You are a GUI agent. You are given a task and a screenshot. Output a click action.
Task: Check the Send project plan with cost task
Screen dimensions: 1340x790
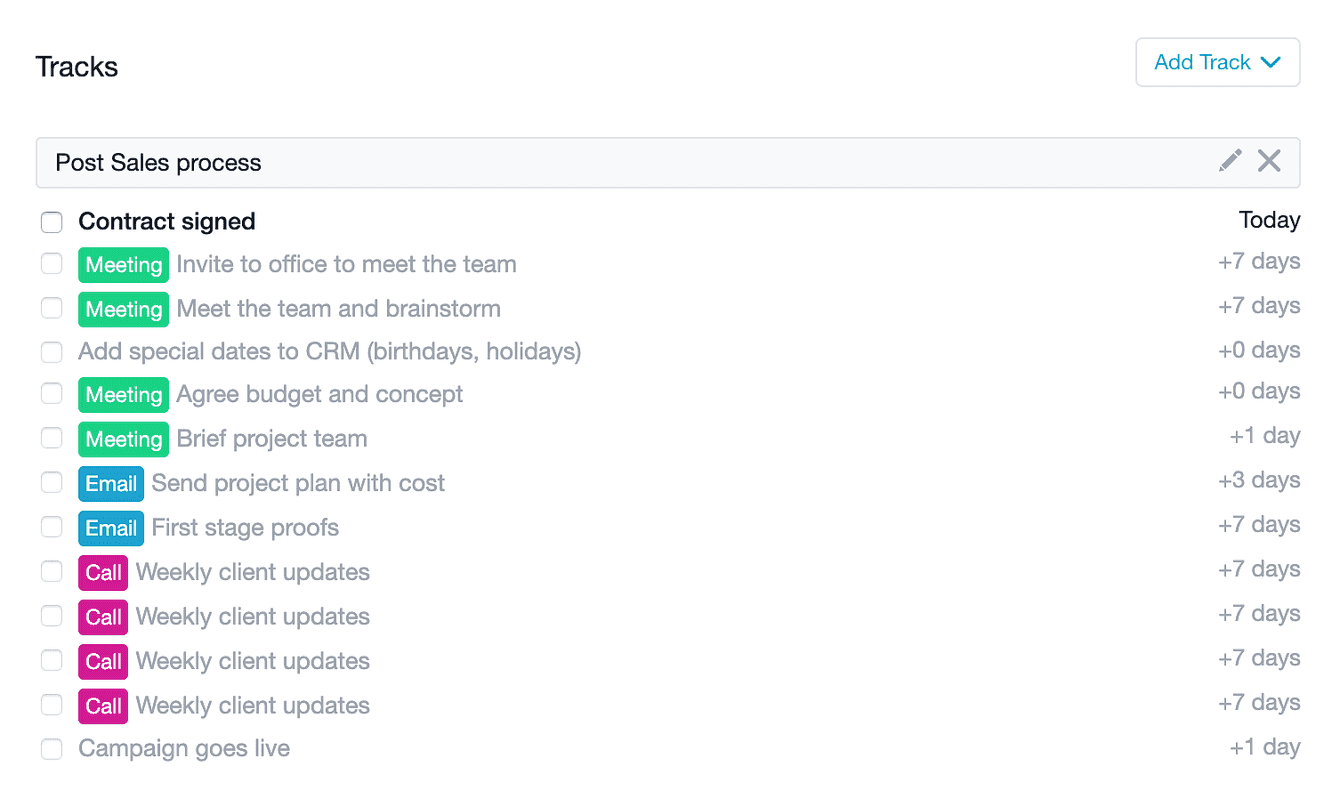point(51,483)
